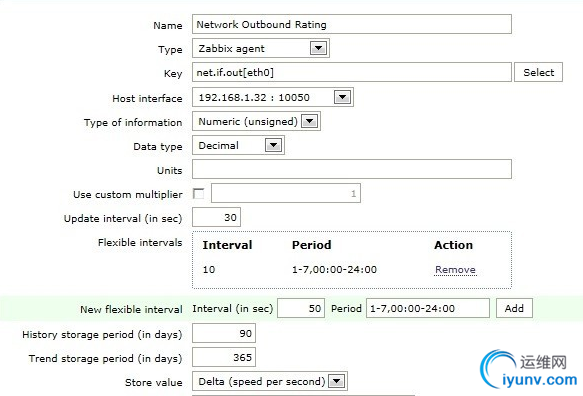
Task: Click the 'Period' column header in Flexible intervals
Action: click(x=312, y=245)
